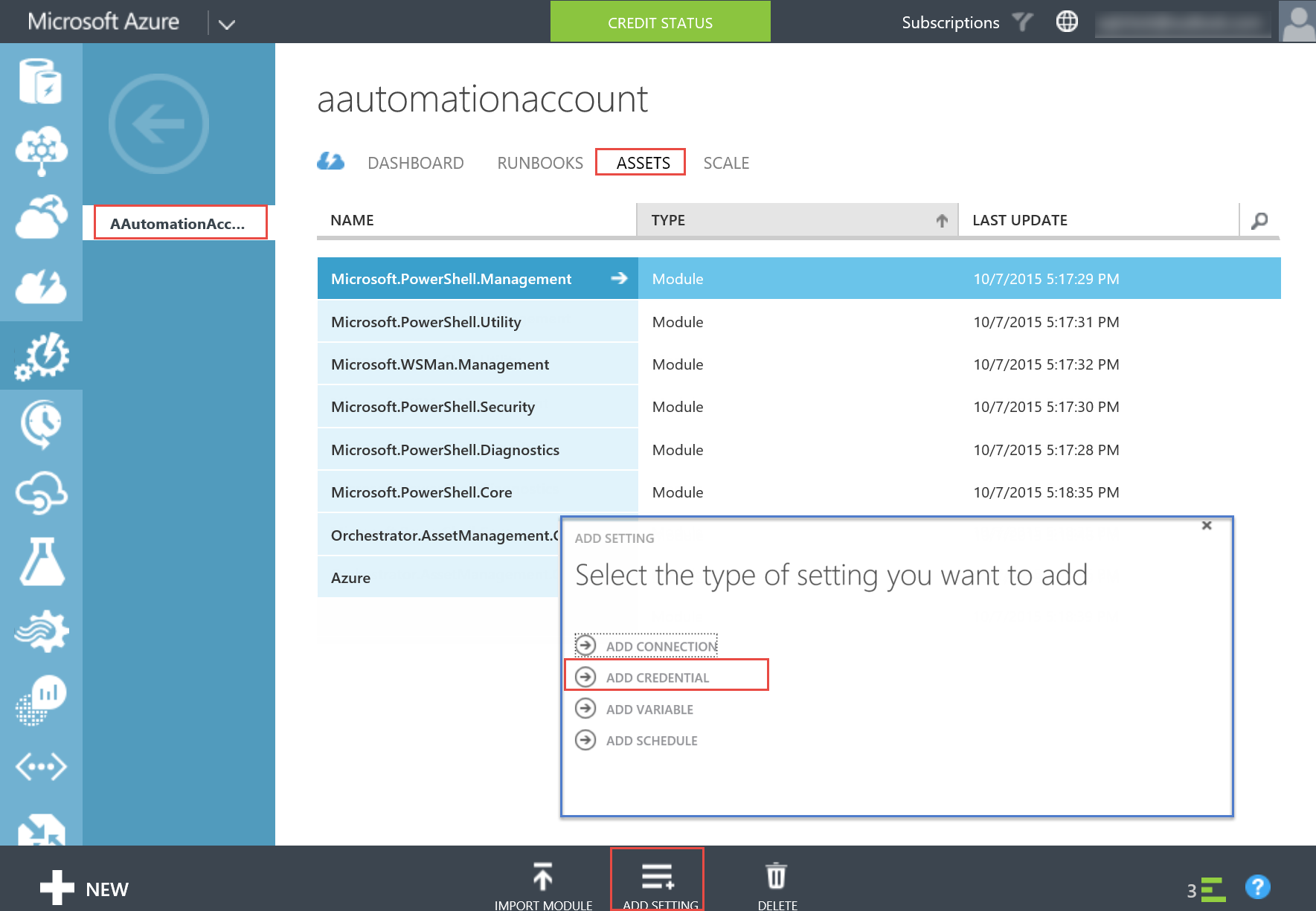Select the Microsoft.PowerShell.Utility row
Viewport: 1316px width, 911px height.
pos(799,321)
